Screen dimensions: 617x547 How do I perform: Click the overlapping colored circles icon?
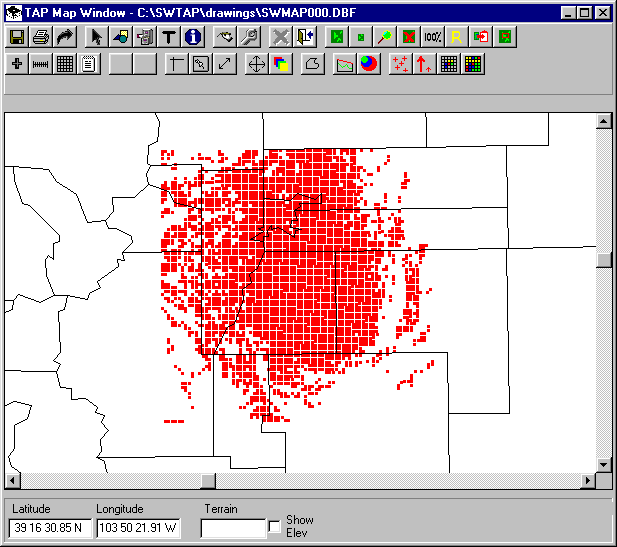(x=369, y=64)
